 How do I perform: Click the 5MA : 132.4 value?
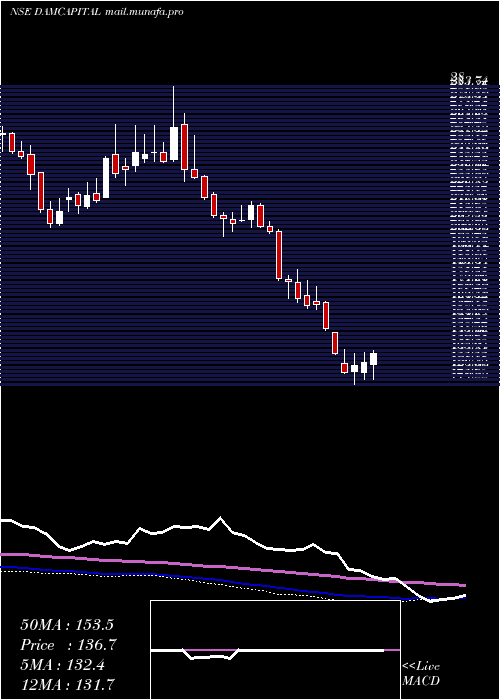click(x=62, y=665)
